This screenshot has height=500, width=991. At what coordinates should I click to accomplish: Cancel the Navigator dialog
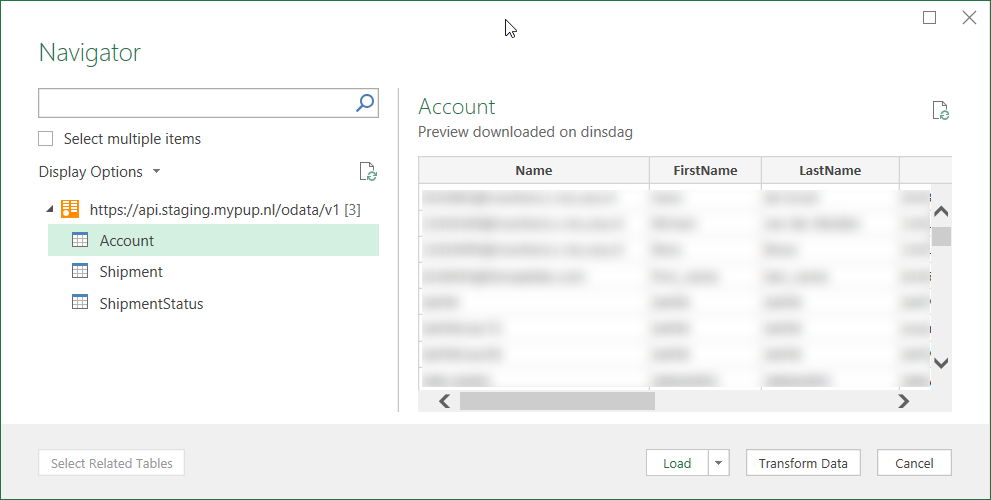click(x=914, y=463)
